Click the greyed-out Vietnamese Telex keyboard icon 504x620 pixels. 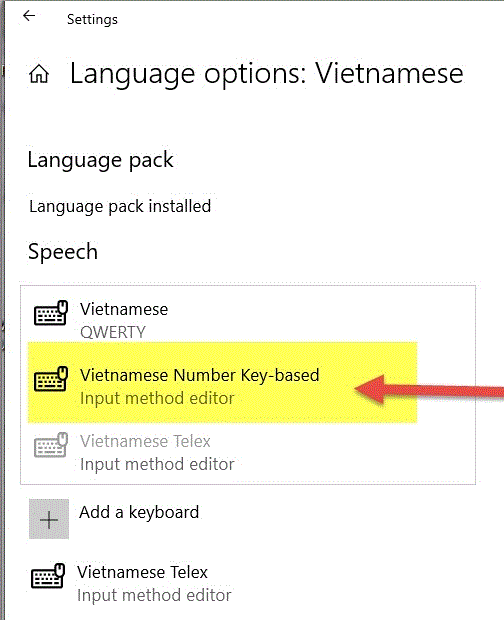pos(51,445)
